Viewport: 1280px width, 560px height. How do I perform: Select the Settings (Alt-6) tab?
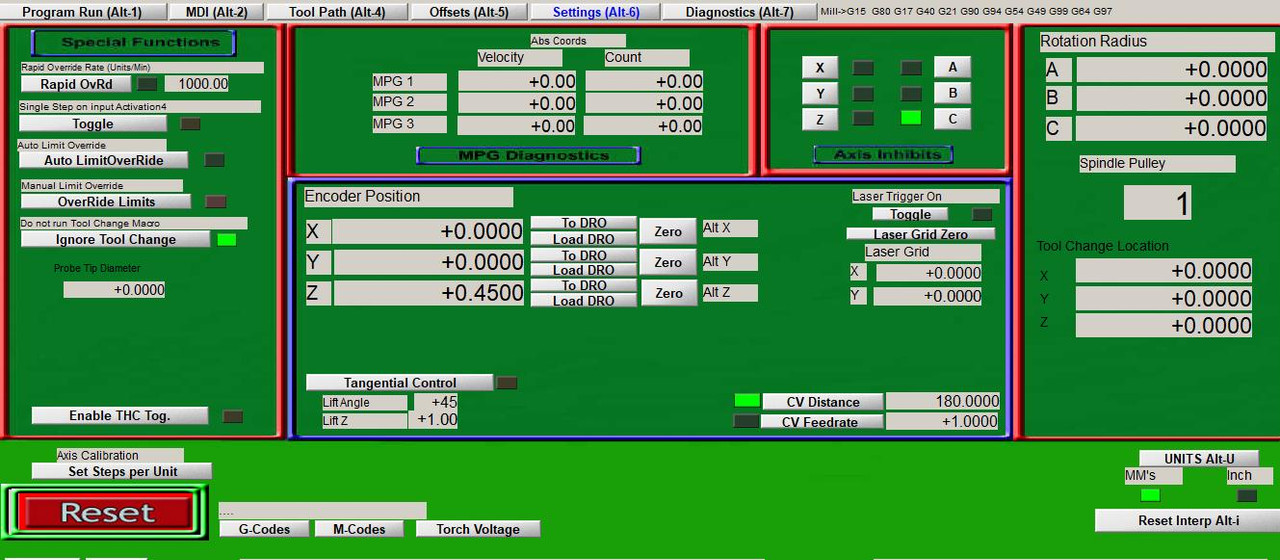coord(595,12)
